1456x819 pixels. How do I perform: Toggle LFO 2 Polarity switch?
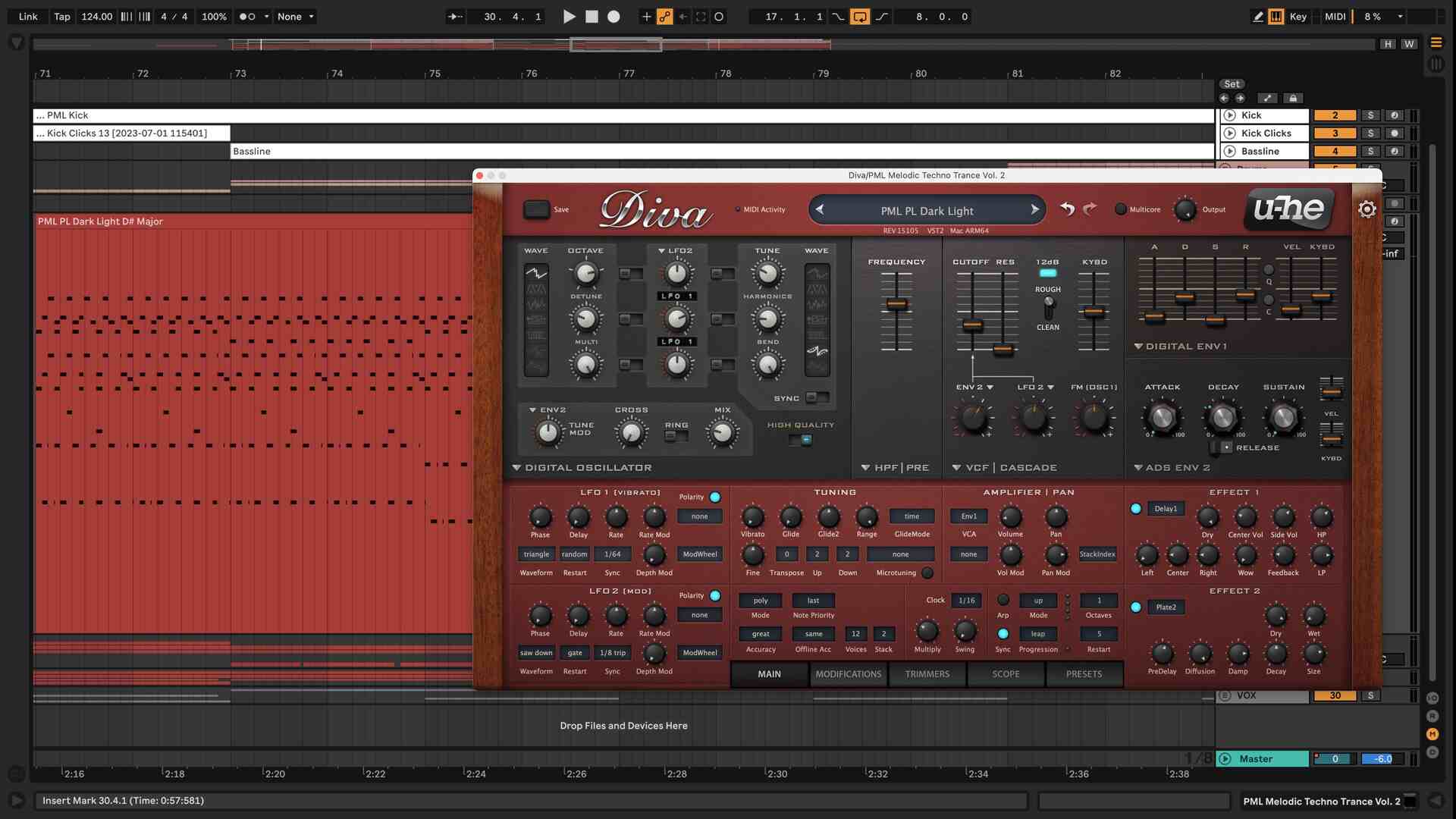point(715,596)
